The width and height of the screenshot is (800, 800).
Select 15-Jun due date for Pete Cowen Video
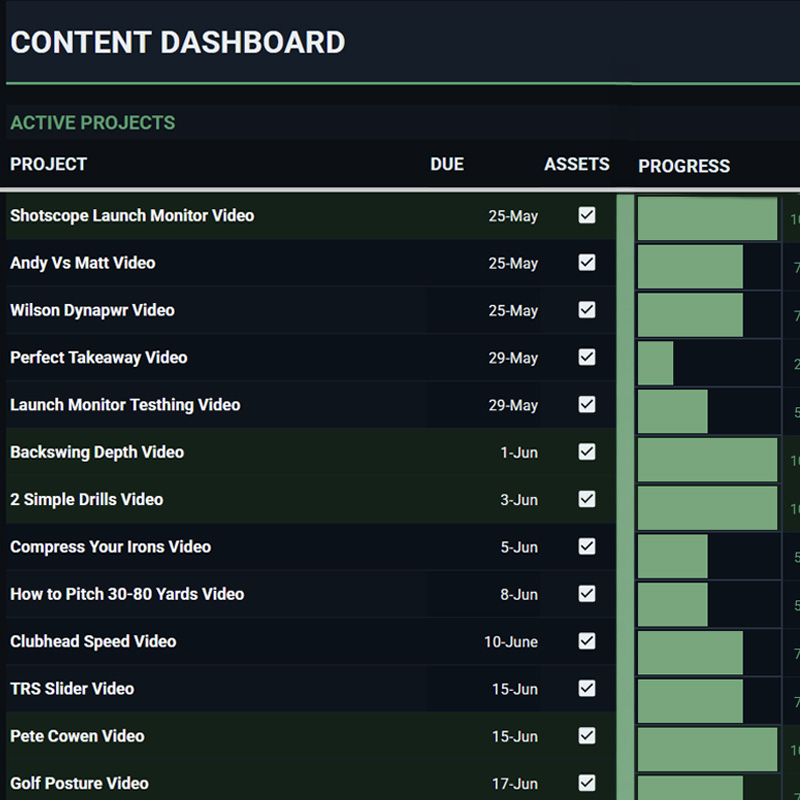coord(515,737)
